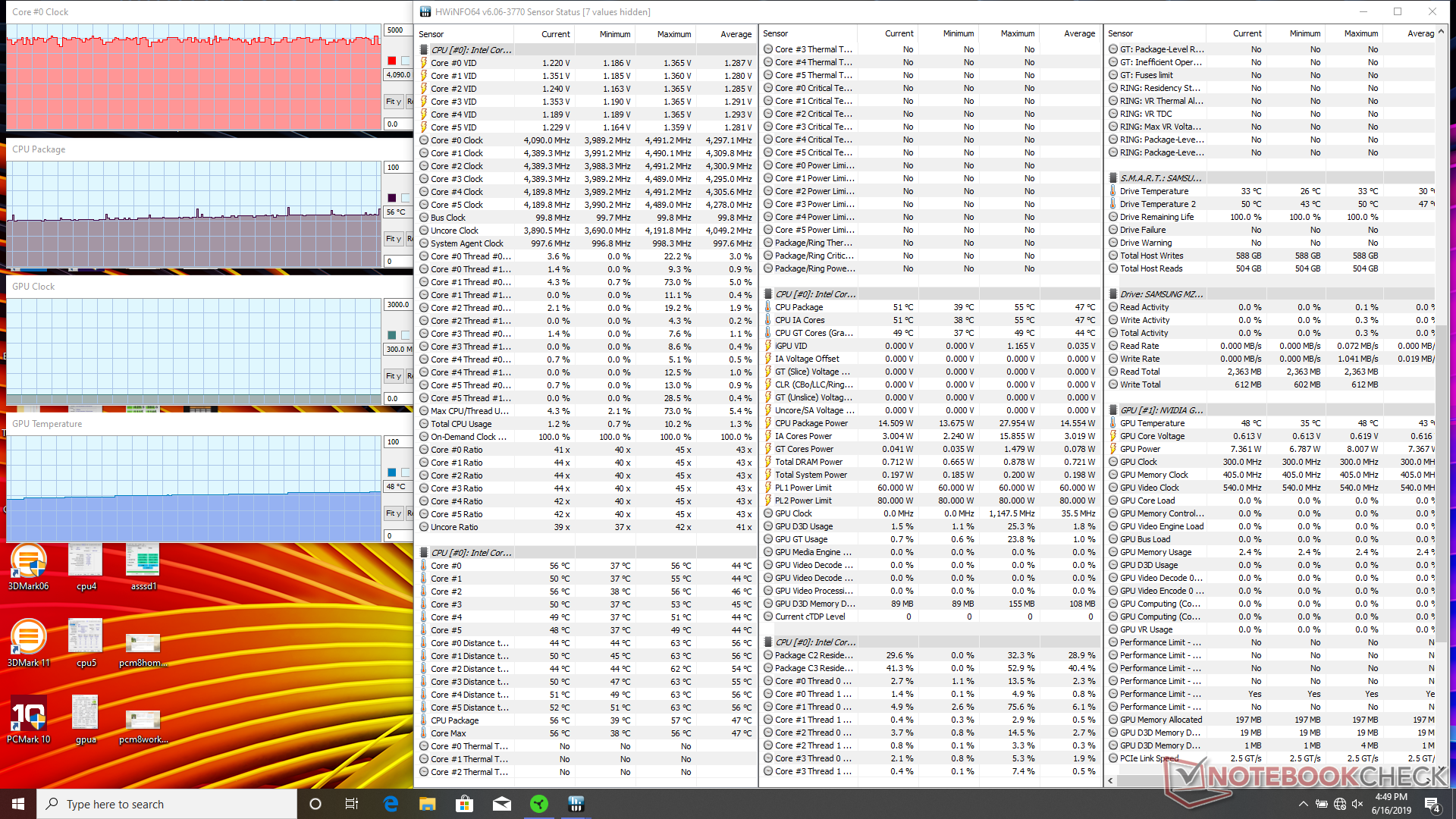Open the Task View button
Screen dimensions: 1456x819
click(352, 804)
